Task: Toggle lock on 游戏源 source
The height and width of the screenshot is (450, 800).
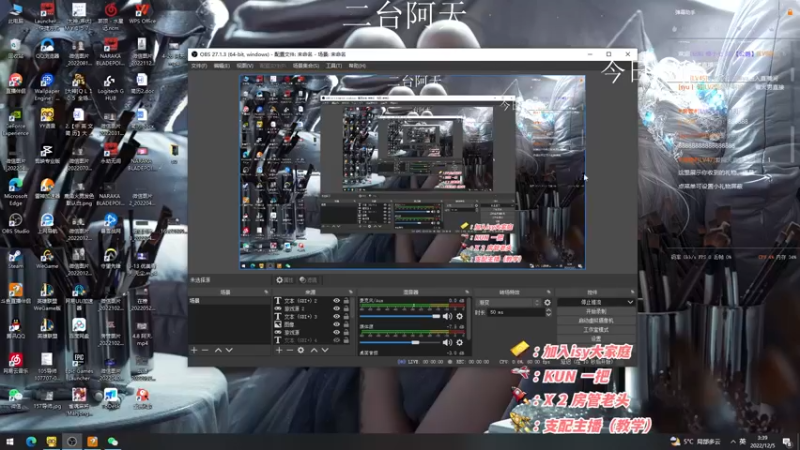Action: [346, 332]
